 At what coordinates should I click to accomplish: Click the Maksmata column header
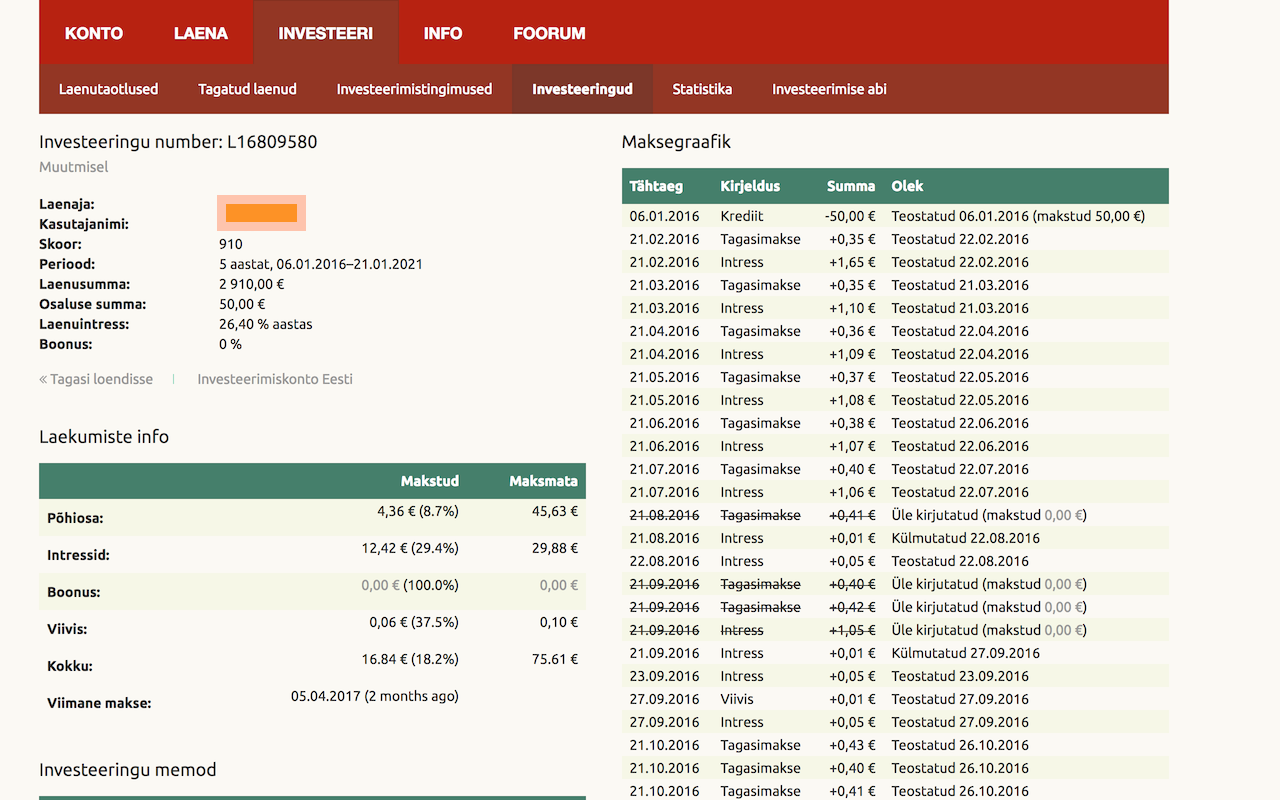[543, 481]
